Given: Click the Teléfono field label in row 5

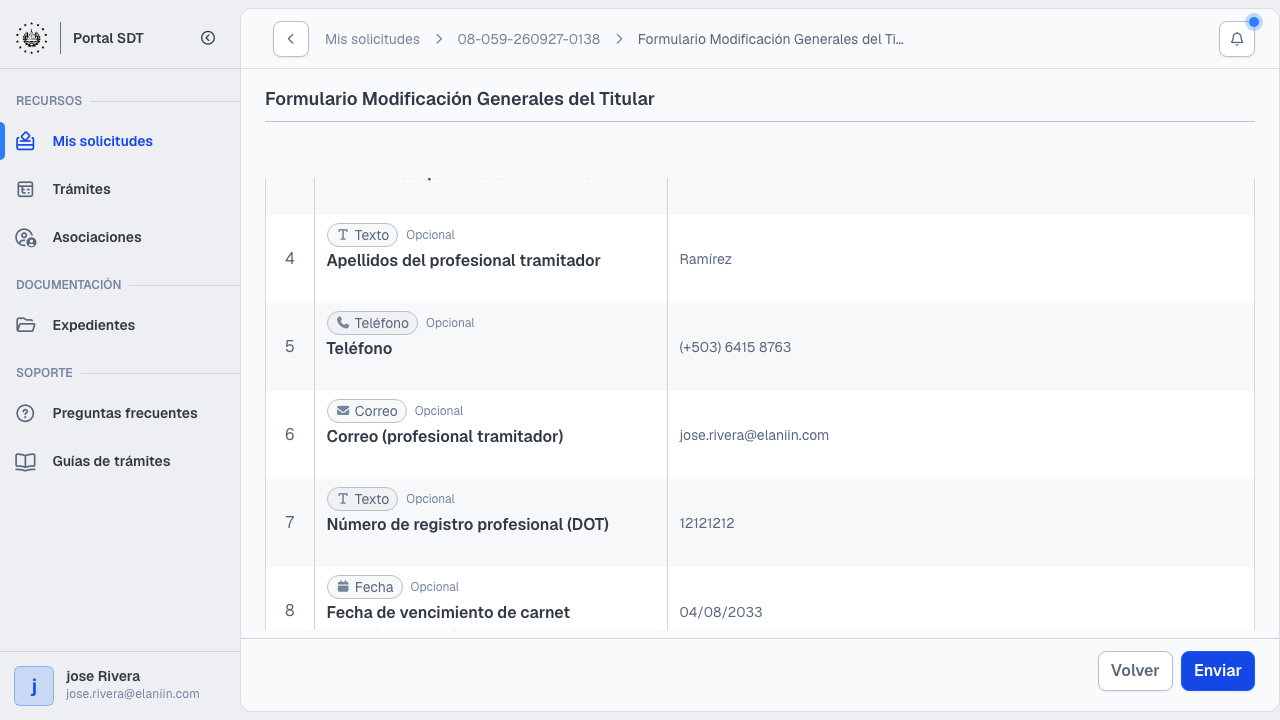Looking at the screenshot, I should pos(359,348).
